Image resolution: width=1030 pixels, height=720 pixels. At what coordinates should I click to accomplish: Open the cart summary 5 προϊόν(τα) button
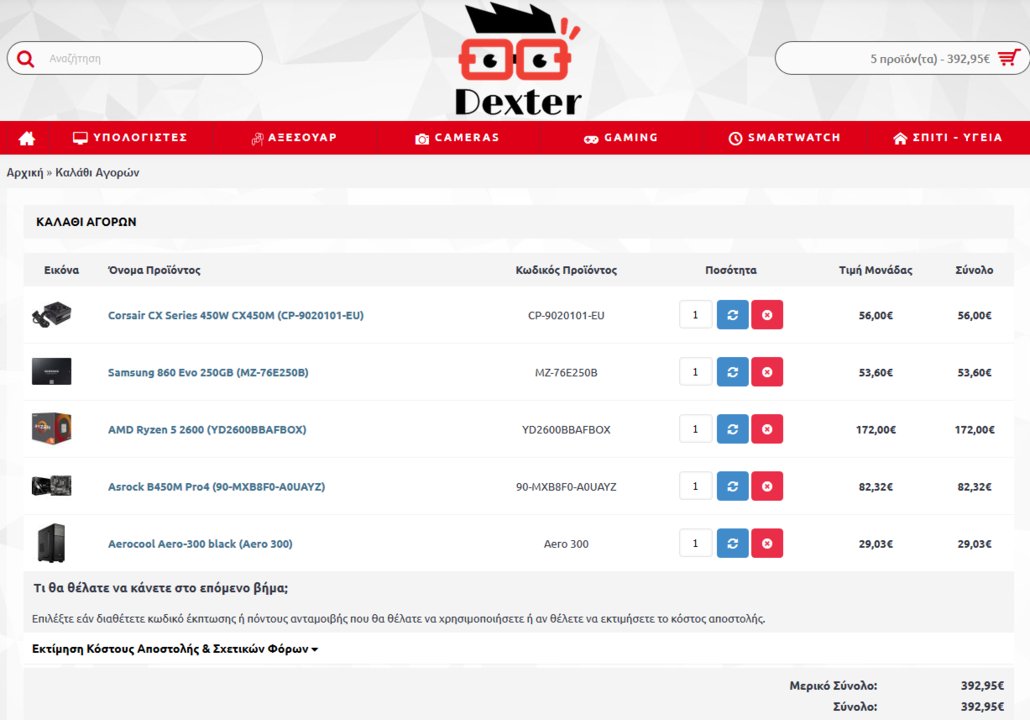(902, 58)
